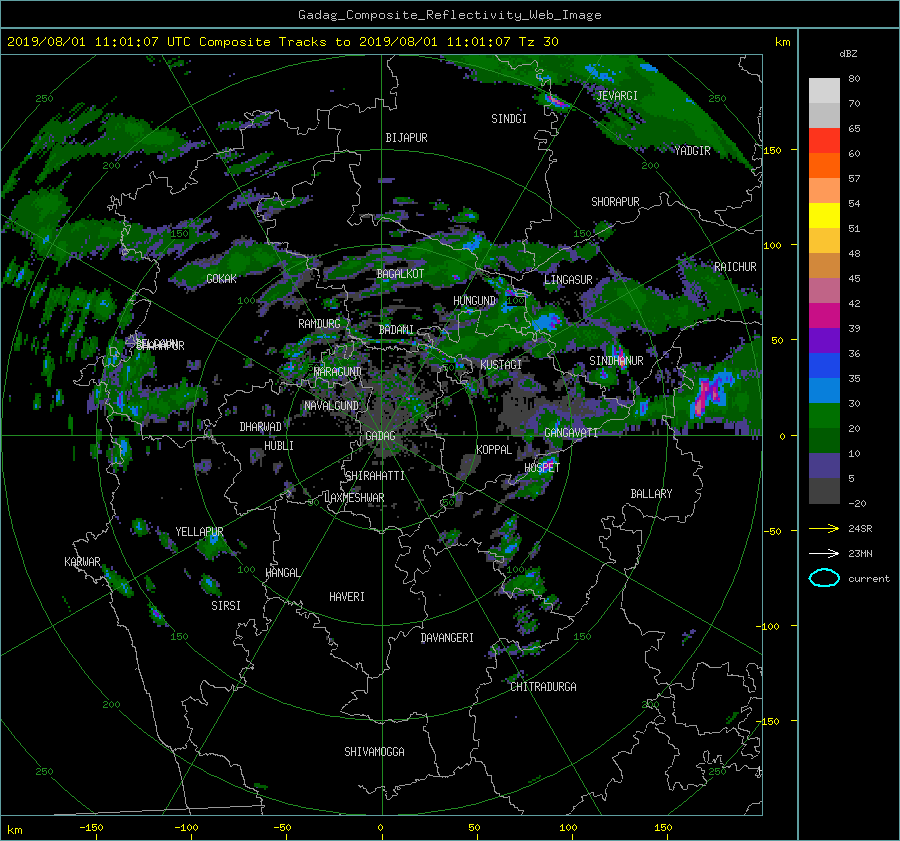Click the GOKAK city label

coord(221,278)
